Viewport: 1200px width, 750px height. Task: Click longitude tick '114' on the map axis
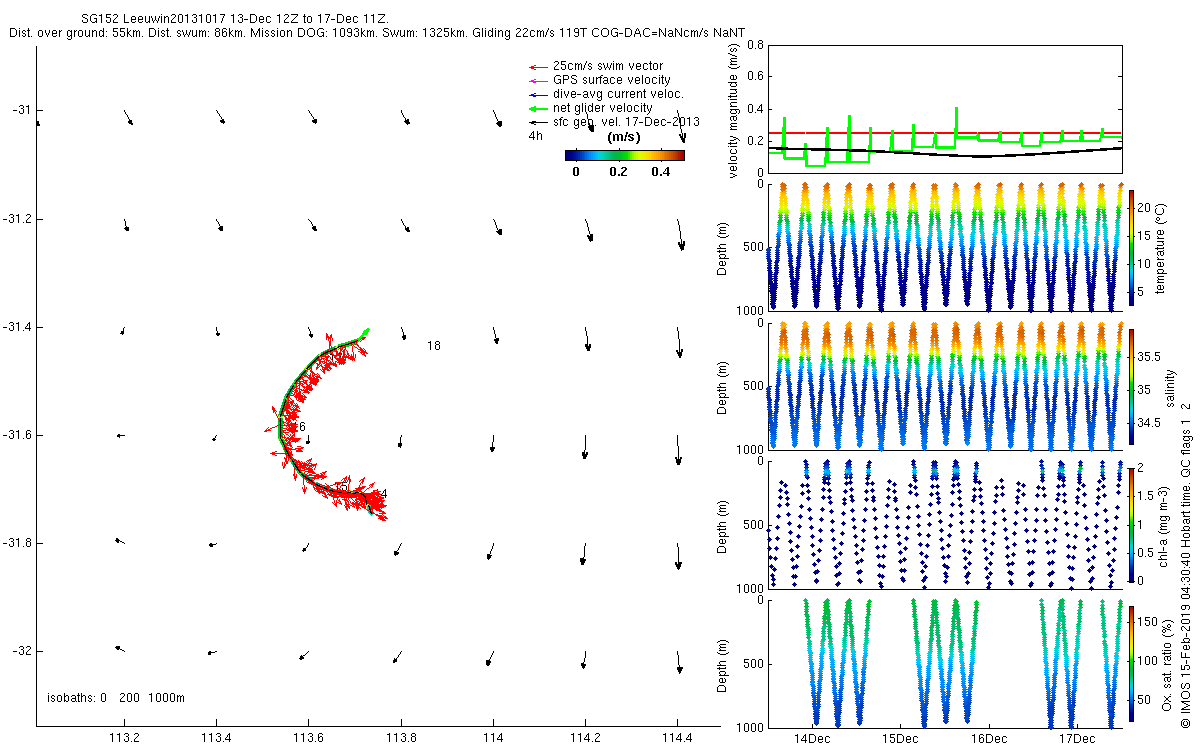[x=493, y=738]
